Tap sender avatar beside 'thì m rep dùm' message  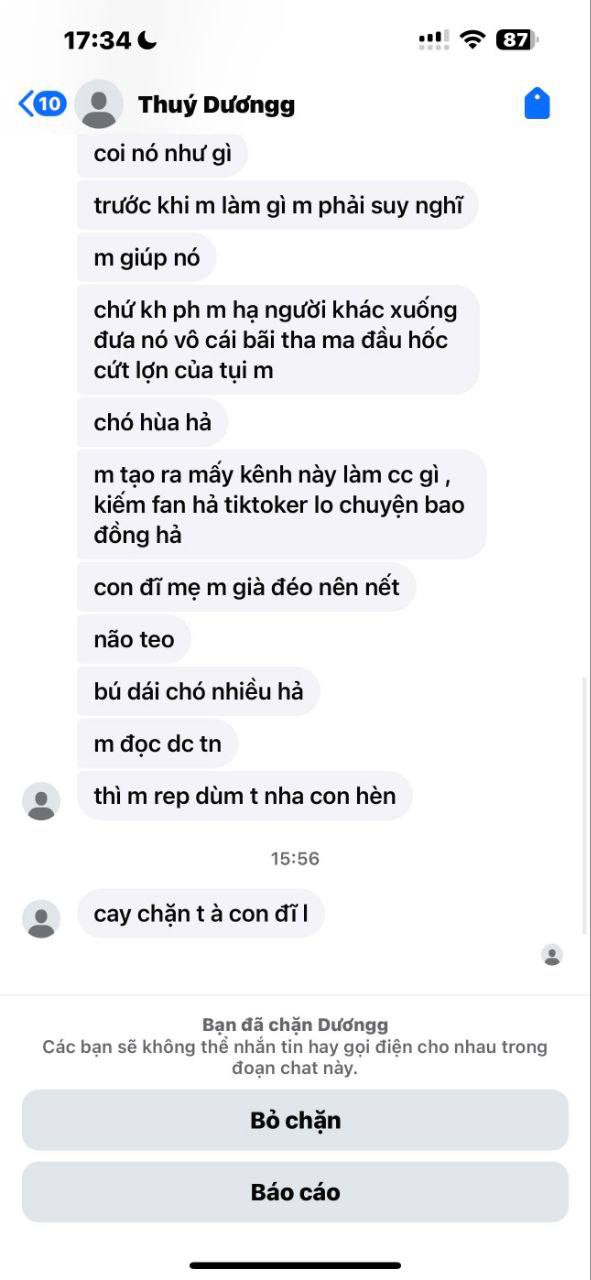point(41,801)
